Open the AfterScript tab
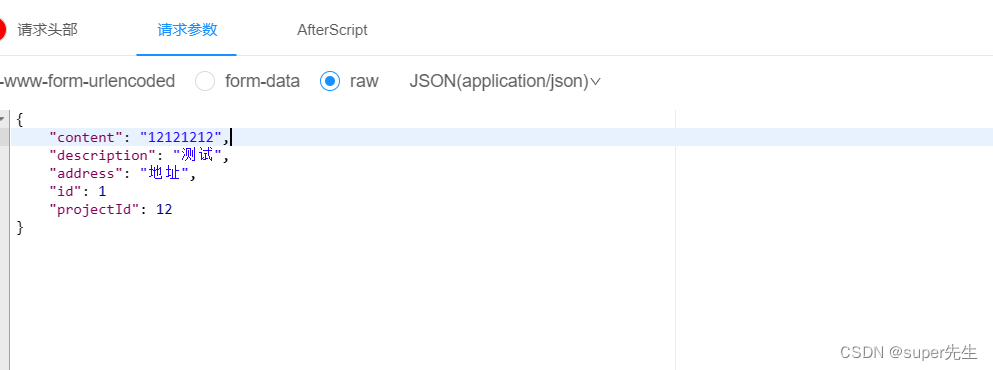The image size is (993, 370). point(332,30)
